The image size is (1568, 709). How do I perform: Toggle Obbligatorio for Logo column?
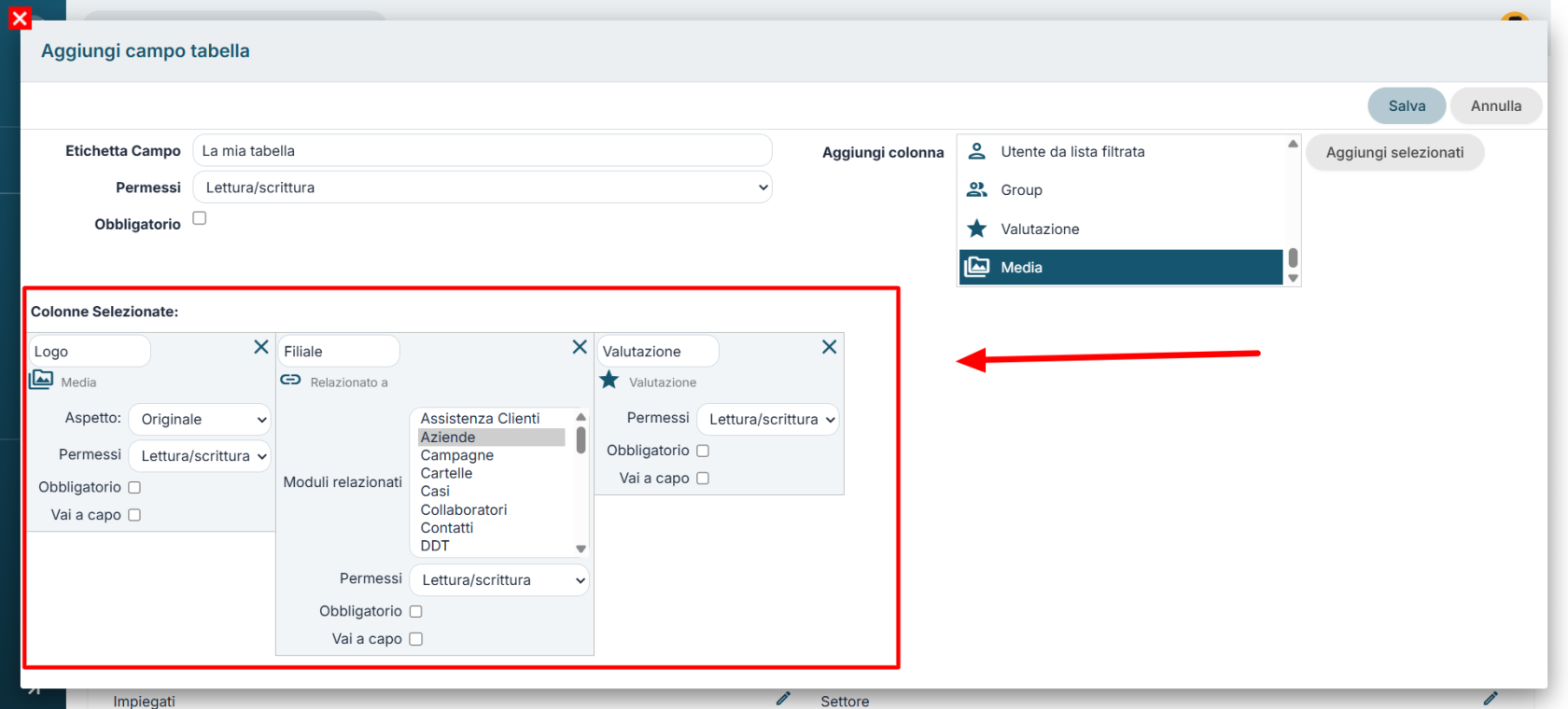pos(134,487)
